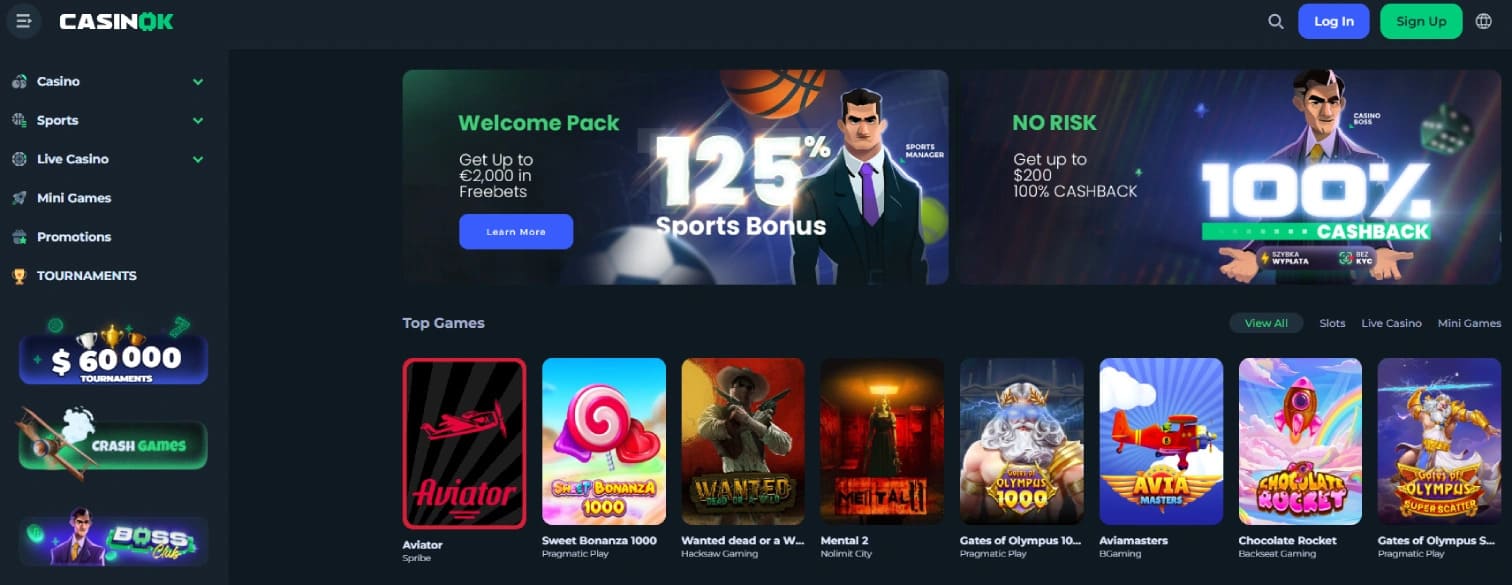The height and width of the screenshot is (585, 1512).
Task: Click the Promotions gift icon in the sidebar
Action: pyautogui.click(x=19, y=237)
